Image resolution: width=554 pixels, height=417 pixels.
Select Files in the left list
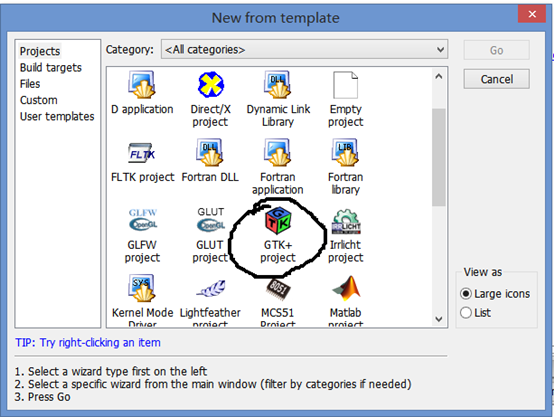30,84
